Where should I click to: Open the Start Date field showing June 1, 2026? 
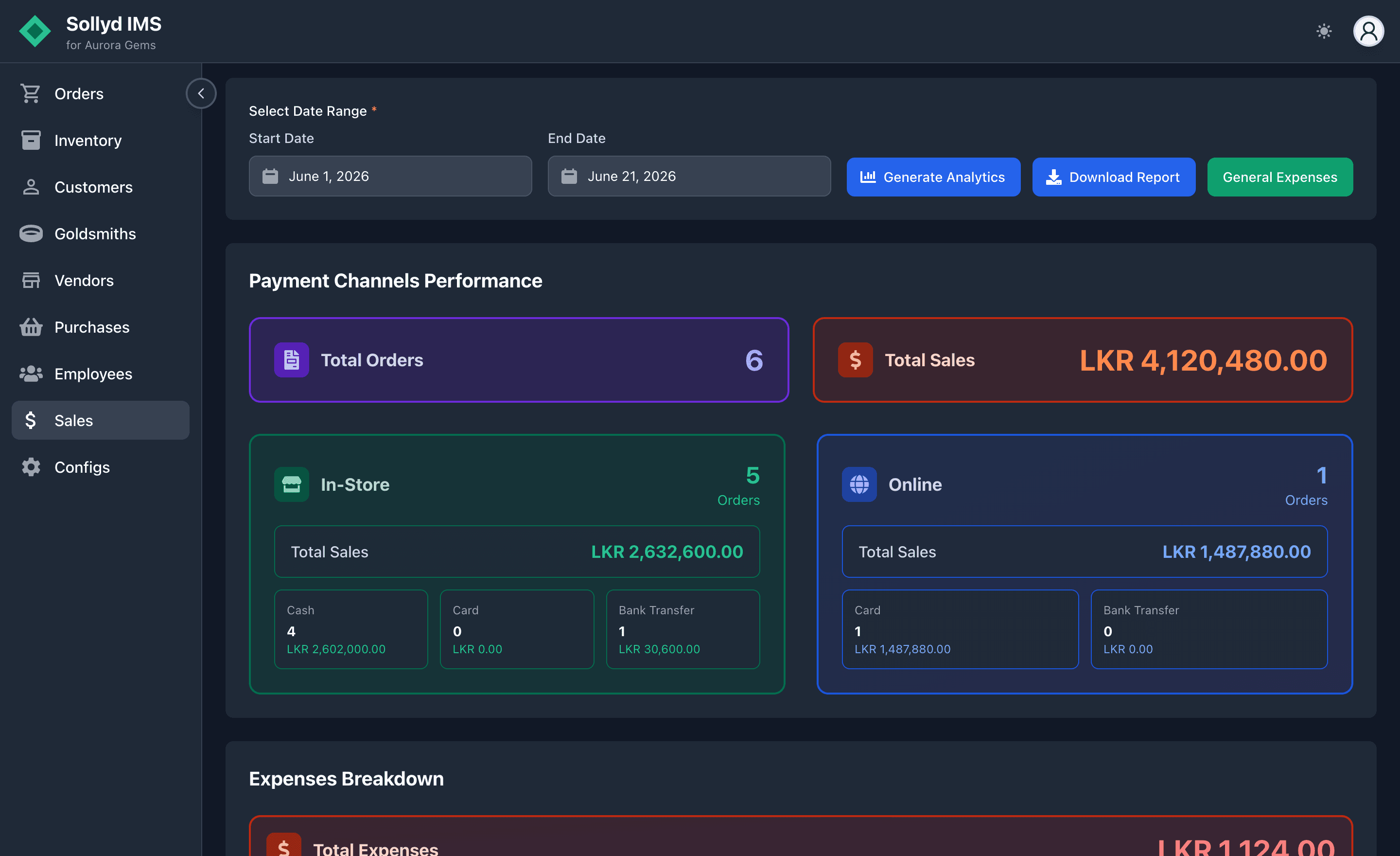(390, 176)
